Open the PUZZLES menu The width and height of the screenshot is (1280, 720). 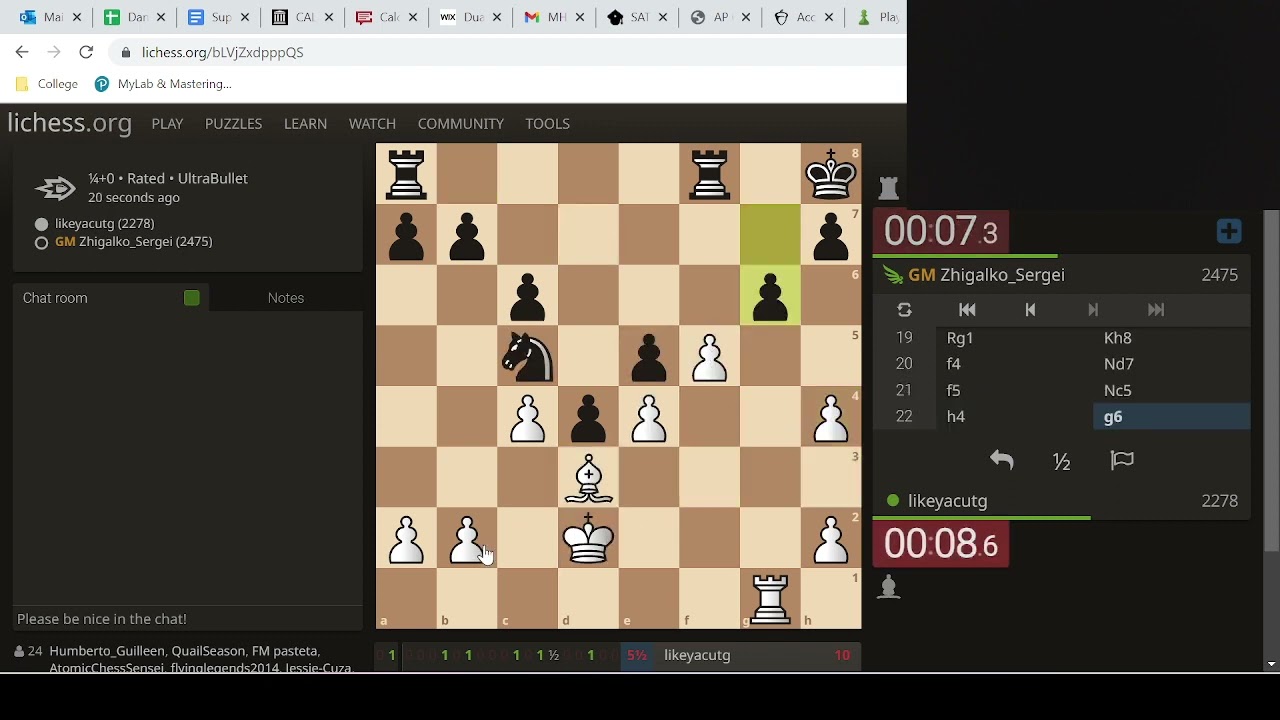233,124
